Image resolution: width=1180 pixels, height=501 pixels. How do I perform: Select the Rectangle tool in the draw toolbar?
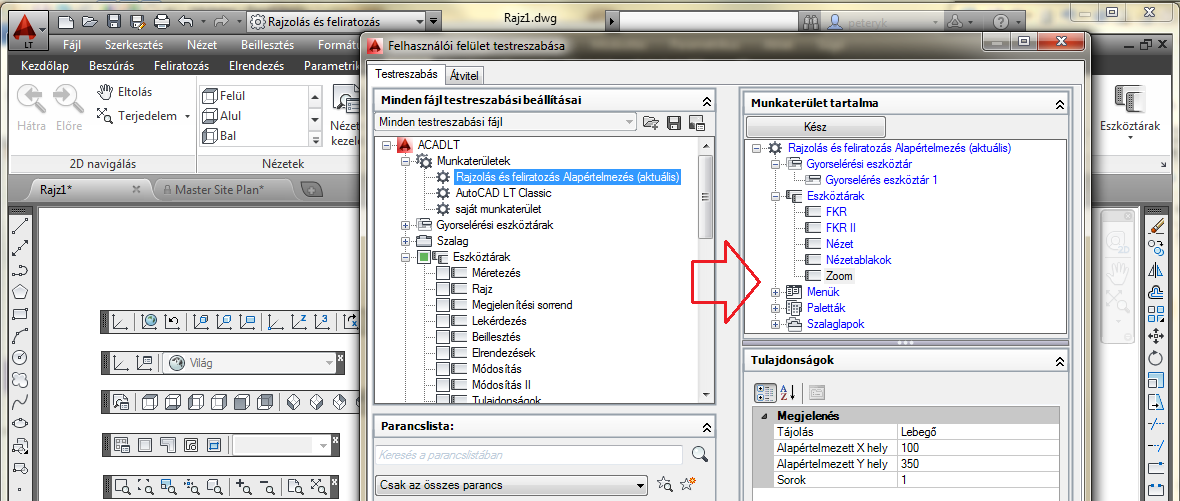(21, 314)
